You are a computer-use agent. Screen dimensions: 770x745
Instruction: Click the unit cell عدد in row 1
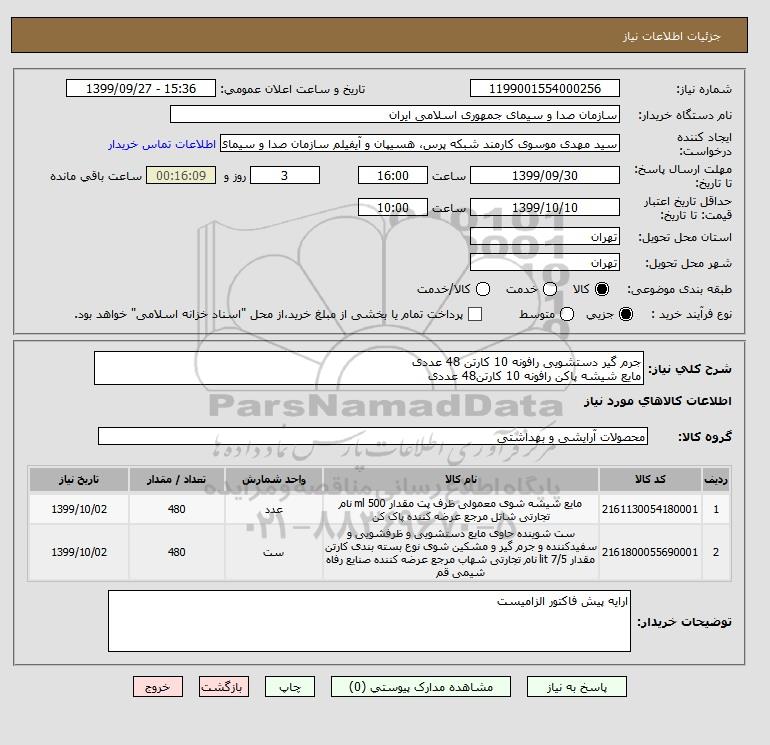[274, 509]
